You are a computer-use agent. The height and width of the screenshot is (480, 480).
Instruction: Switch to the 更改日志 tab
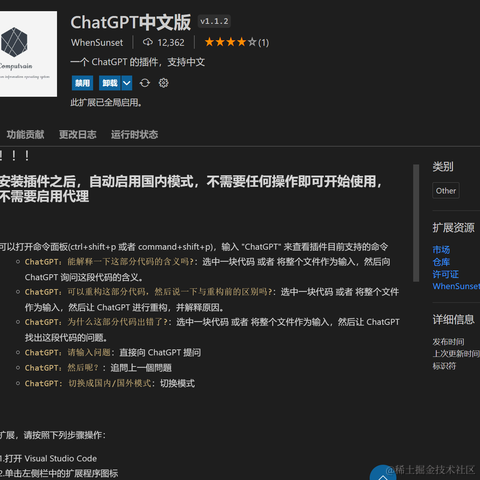click(78, 135)
